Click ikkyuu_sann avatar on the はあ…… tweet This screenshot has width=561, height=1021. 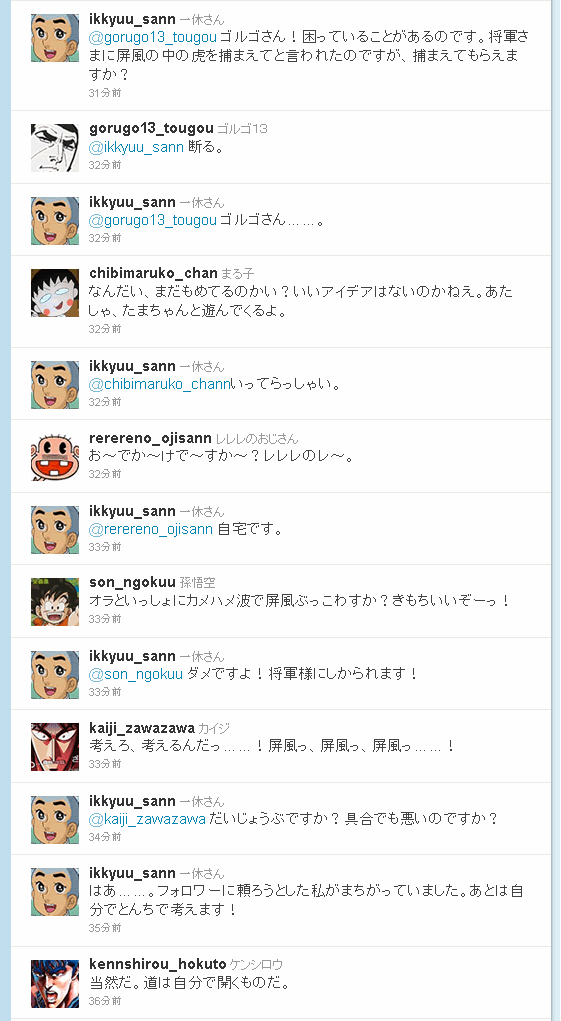click(x=55, y=892)
